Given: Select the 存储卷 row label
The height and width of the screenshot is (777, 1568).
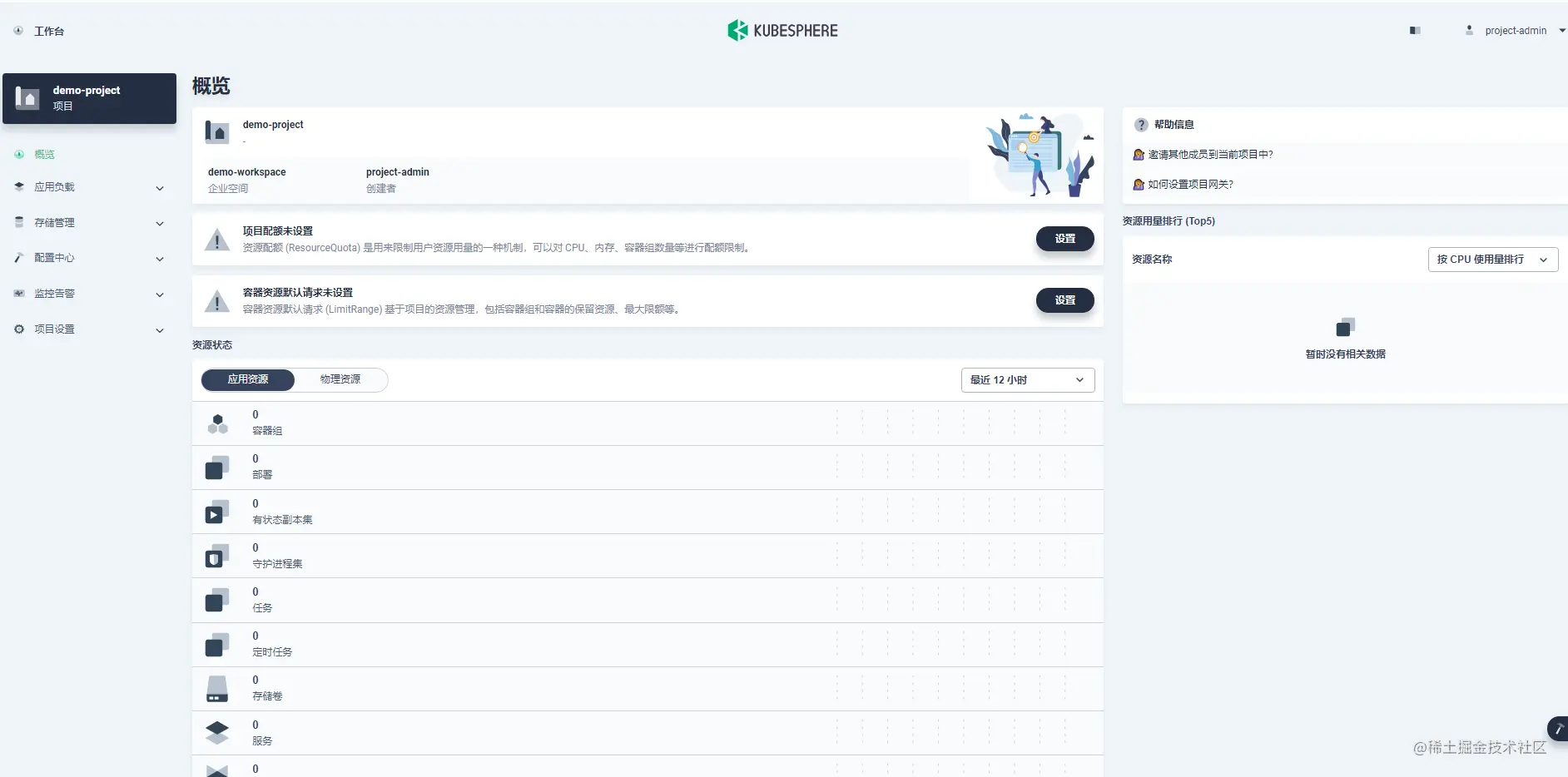Looking at the screenshot, I should 267,696.
